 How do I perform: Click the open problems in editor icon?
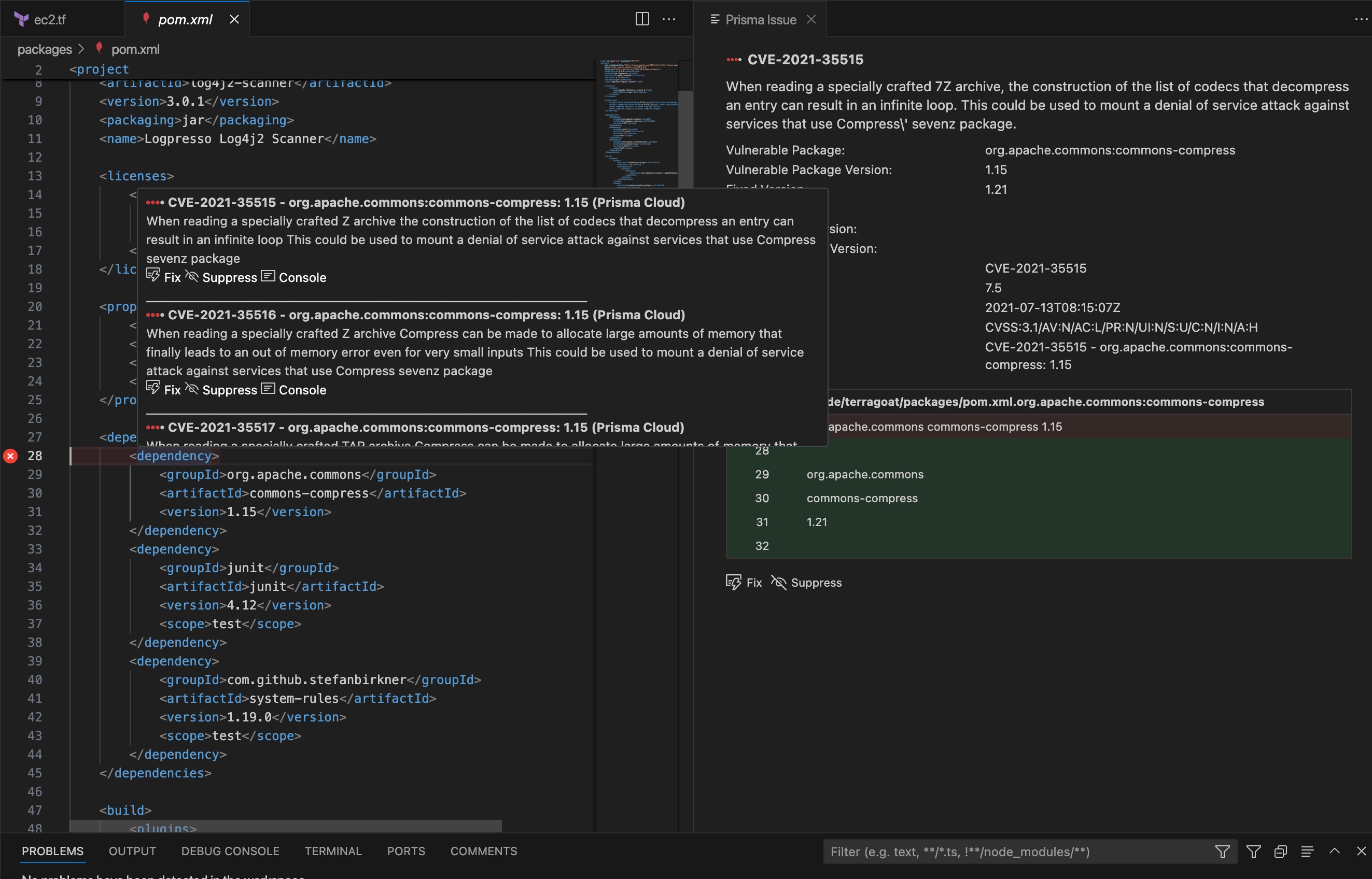click(1281, 851)
